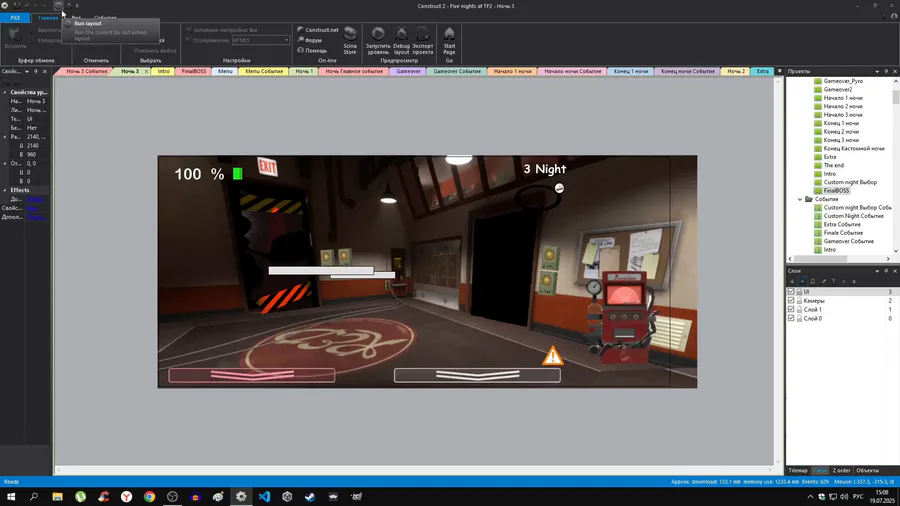The width and height of the screenshot is (900, 506).
Task: Toggle the Активные настройки checkbox
Action: pyautogui.click(x=189, y=29)
